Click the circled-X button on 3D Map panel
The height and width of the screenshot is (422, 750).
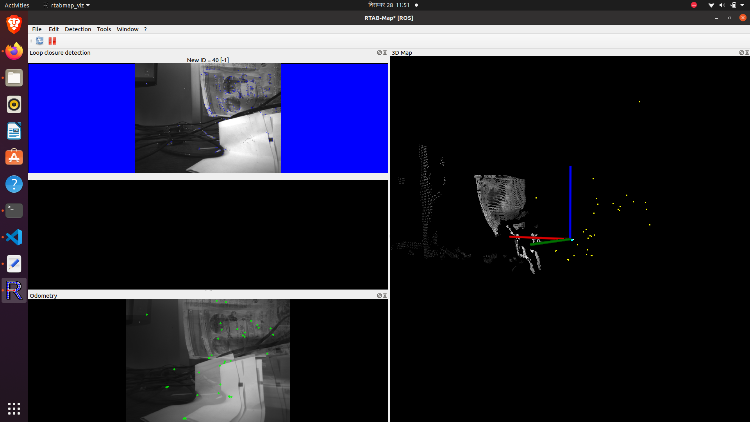tap(741, 52)
